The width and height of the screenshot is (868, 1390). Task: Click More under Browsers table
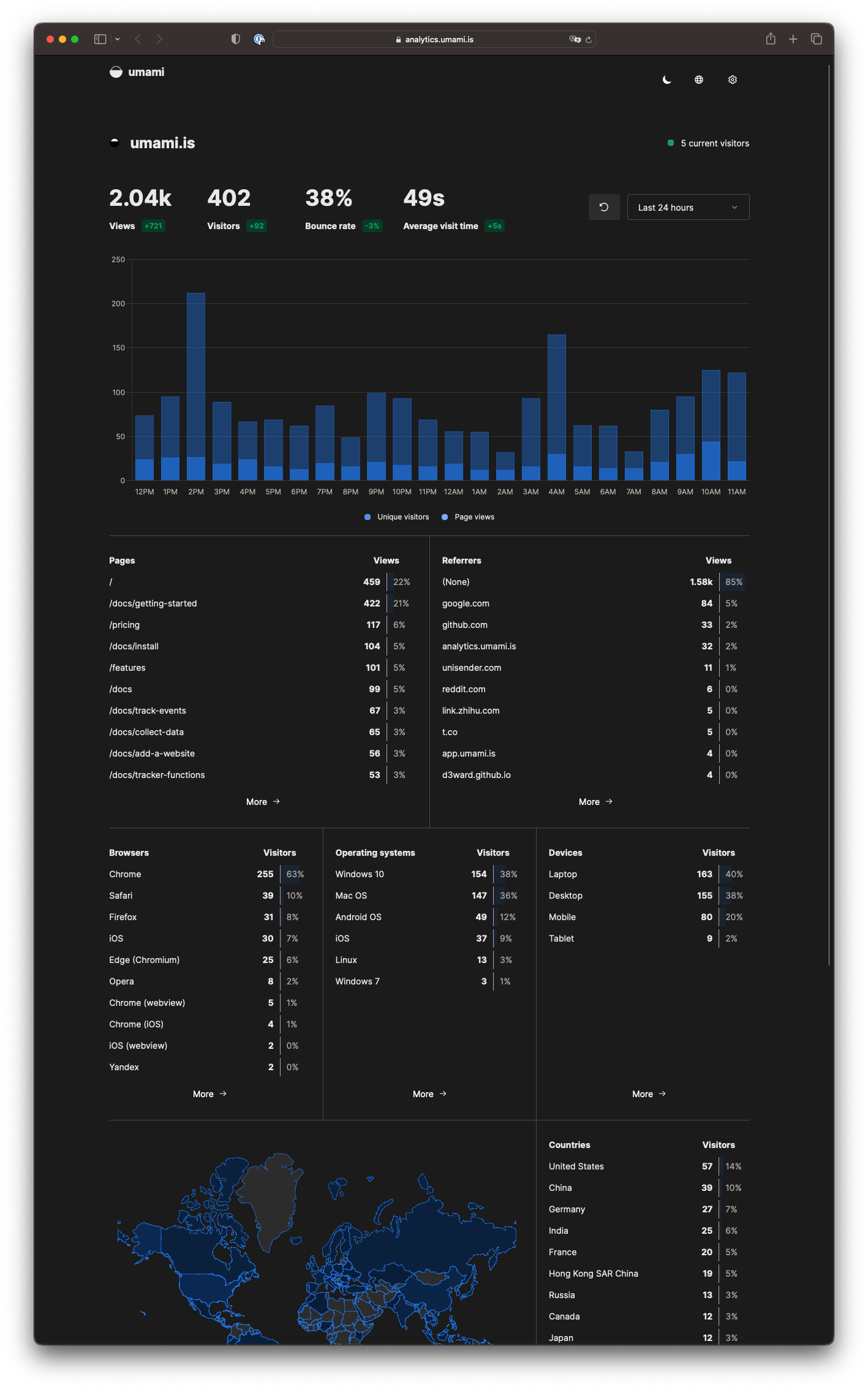(209, 1094)
